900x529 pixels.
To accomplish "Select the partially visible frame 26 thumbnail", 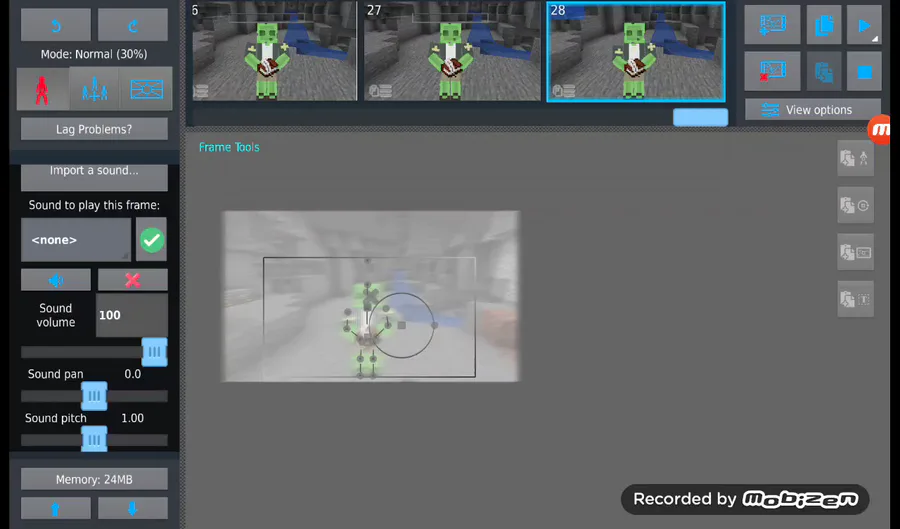I will pos(274,51).
